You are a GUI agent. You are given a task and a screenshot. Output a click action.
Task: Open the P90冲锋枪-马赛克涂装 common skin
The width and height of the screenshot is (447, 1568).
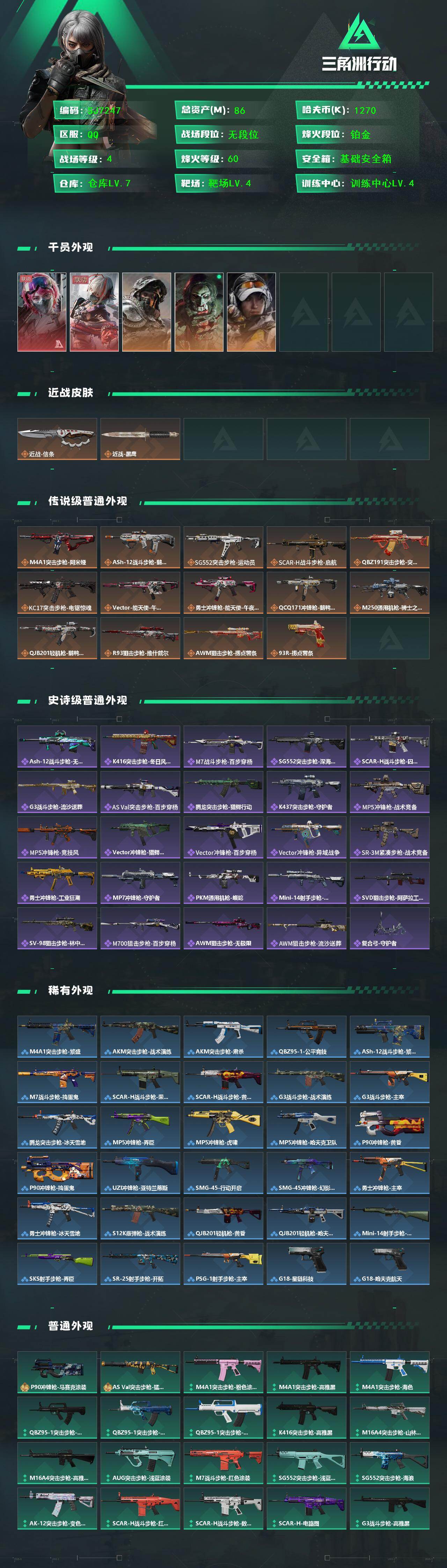click(57, 1372)
